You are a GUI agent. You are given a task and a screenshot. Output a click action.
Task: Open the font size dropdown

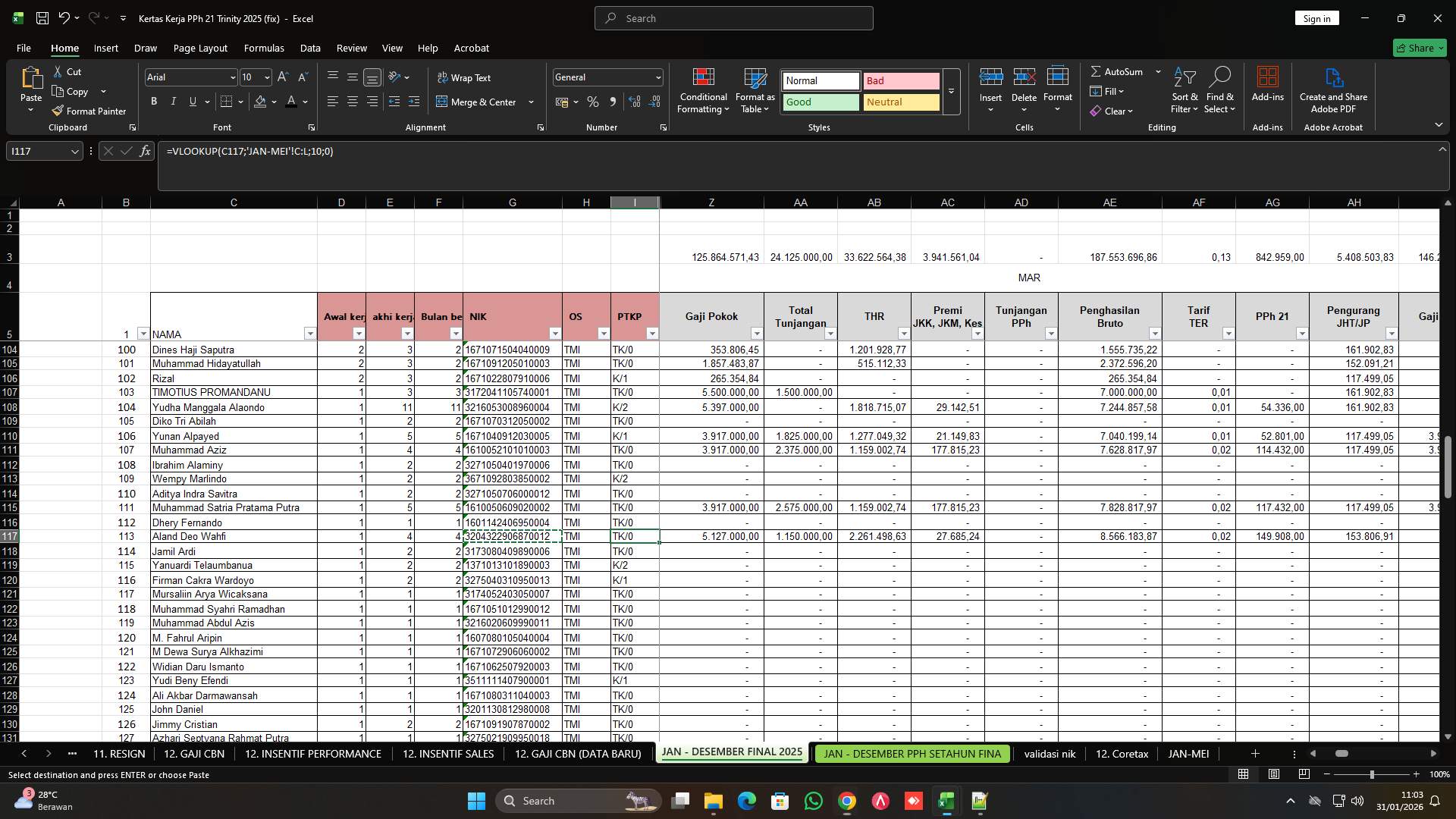[267, 77]
